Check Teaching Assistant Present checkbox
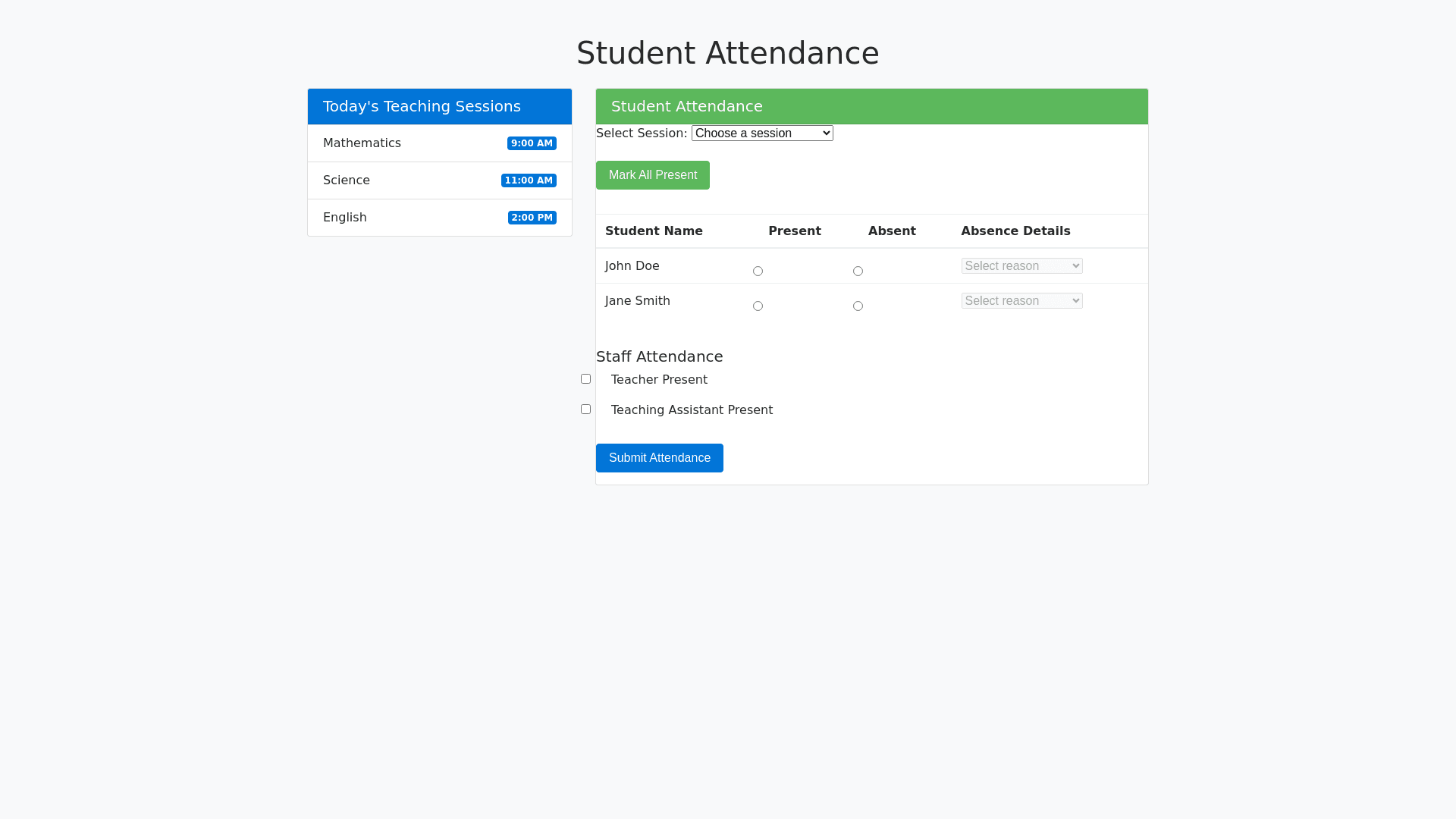The width and height of the screenshot is (1456, 819). (585, 409)
